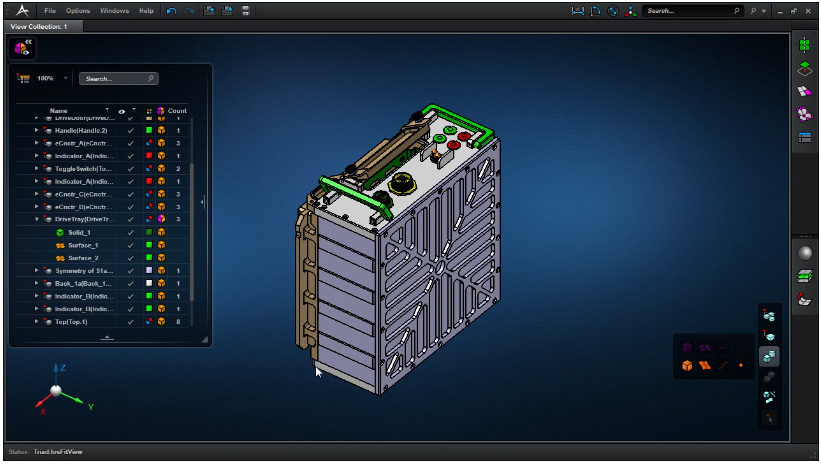Select the Surface_2 tree row

coord(101,258)
